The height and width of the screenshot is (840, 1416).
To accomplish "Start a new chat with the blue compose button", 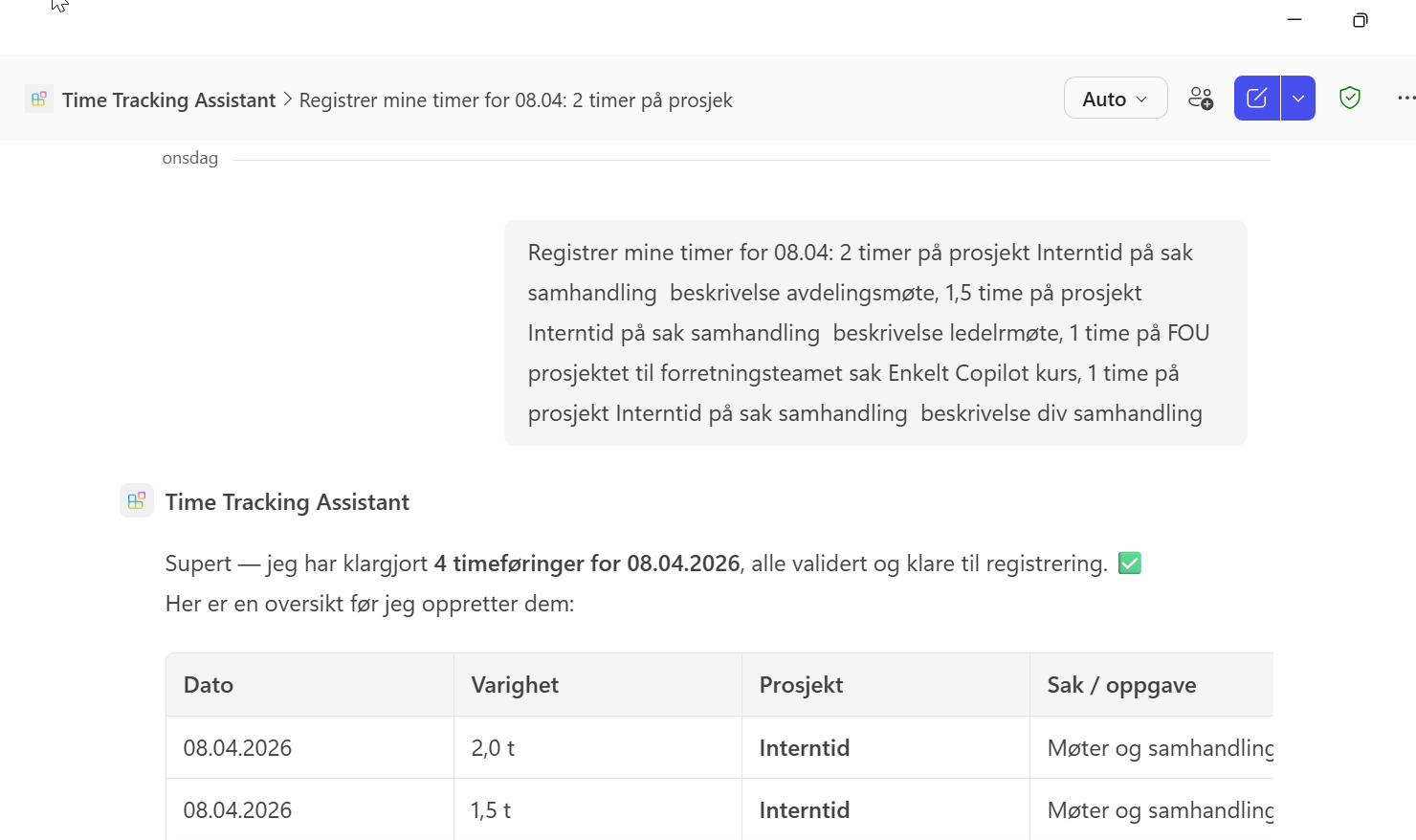I will [1256, 99].
